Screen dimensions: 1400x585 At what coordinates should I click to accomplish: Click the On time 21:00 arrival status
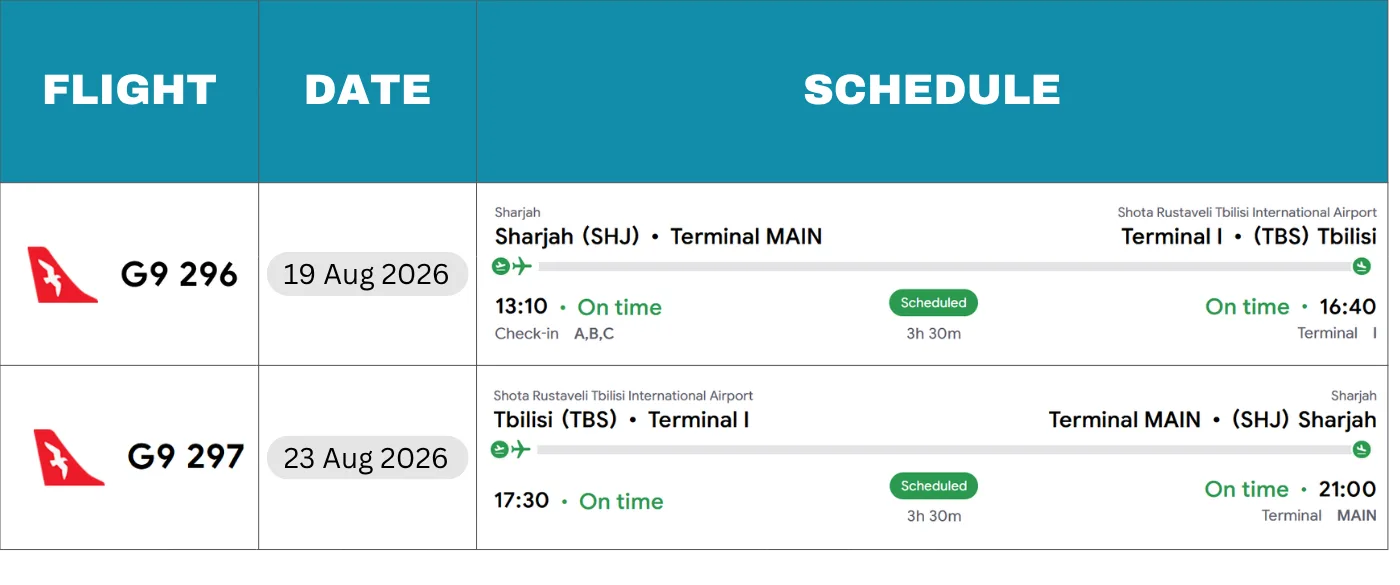(x=1290, y=489)
